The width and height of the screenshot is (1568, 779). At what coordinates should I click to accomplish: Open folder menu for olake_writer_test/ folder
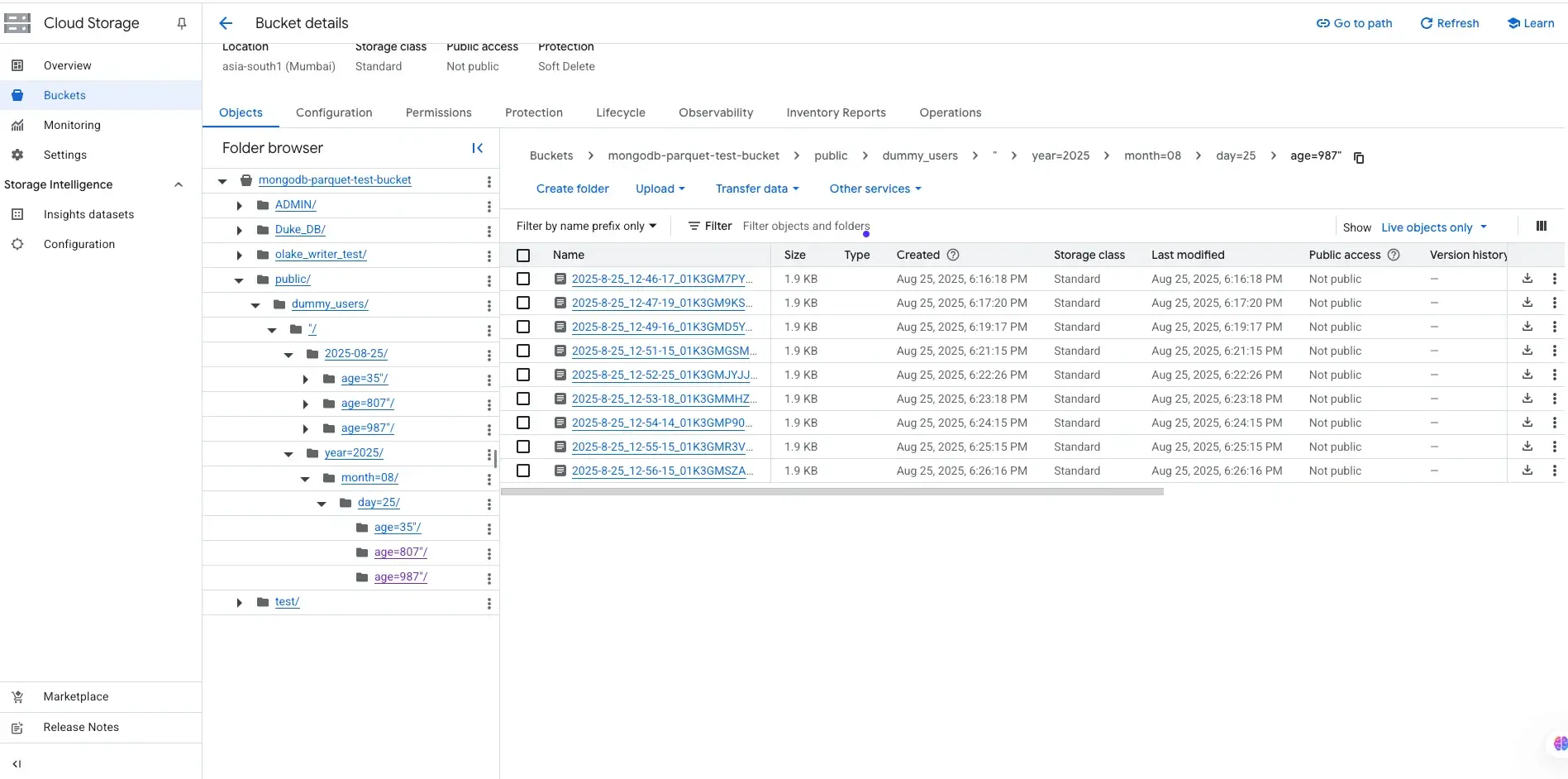click(489, 256)
